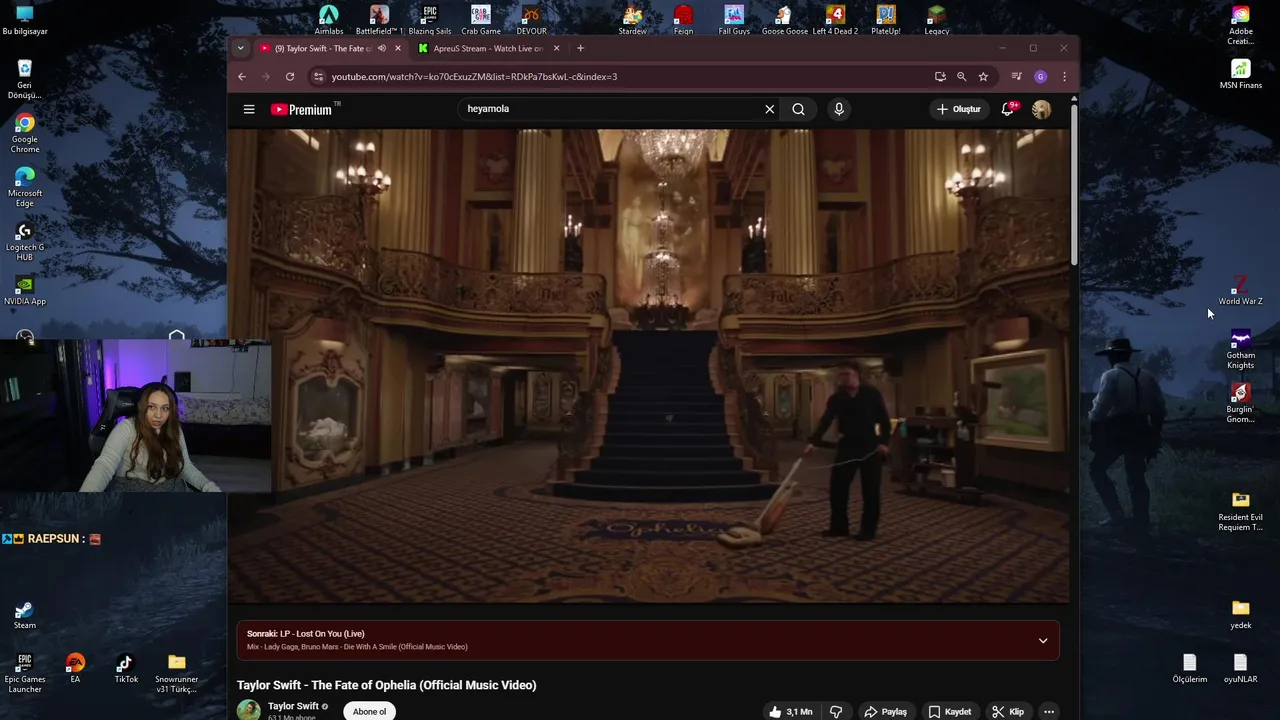The image size is (1280, 720).
Task: Open Chrome three-dot menu
Action: (1064, 77)
